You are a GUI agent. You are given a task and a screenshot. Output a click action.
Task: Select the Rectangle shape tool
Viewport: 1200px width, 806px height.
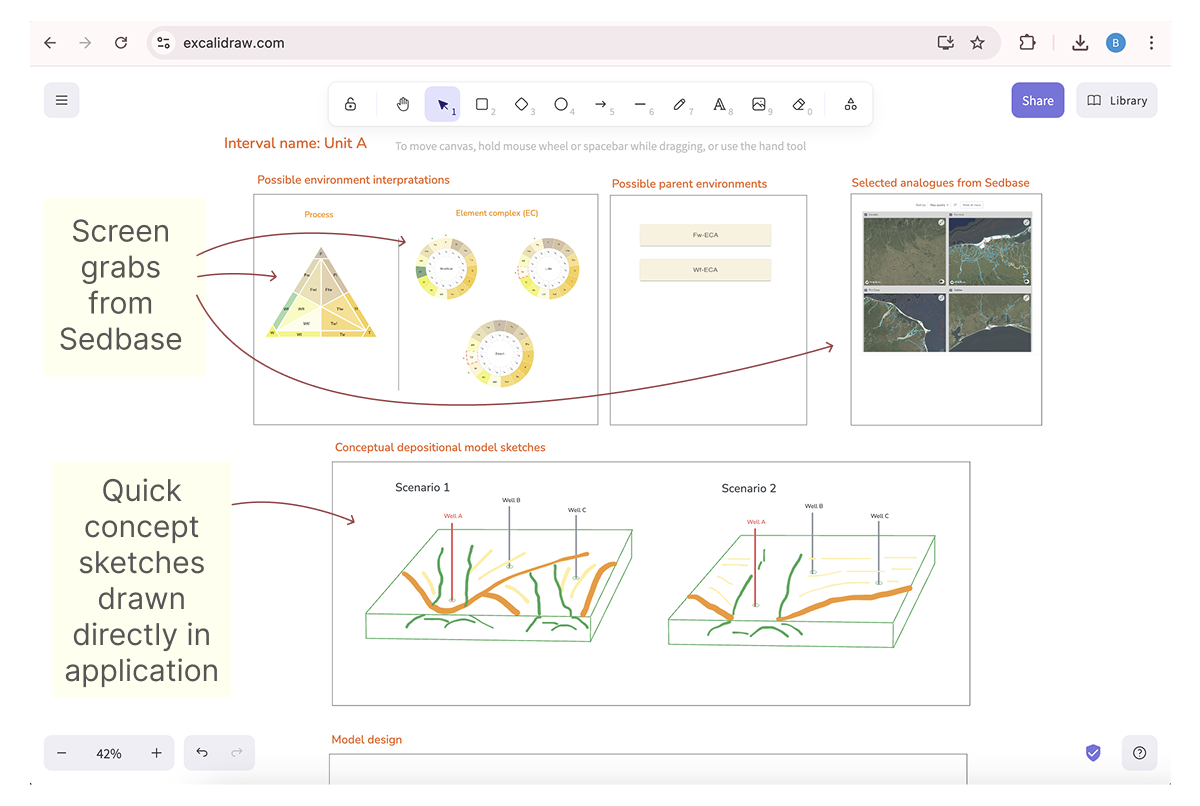click(x=482, y=104)
